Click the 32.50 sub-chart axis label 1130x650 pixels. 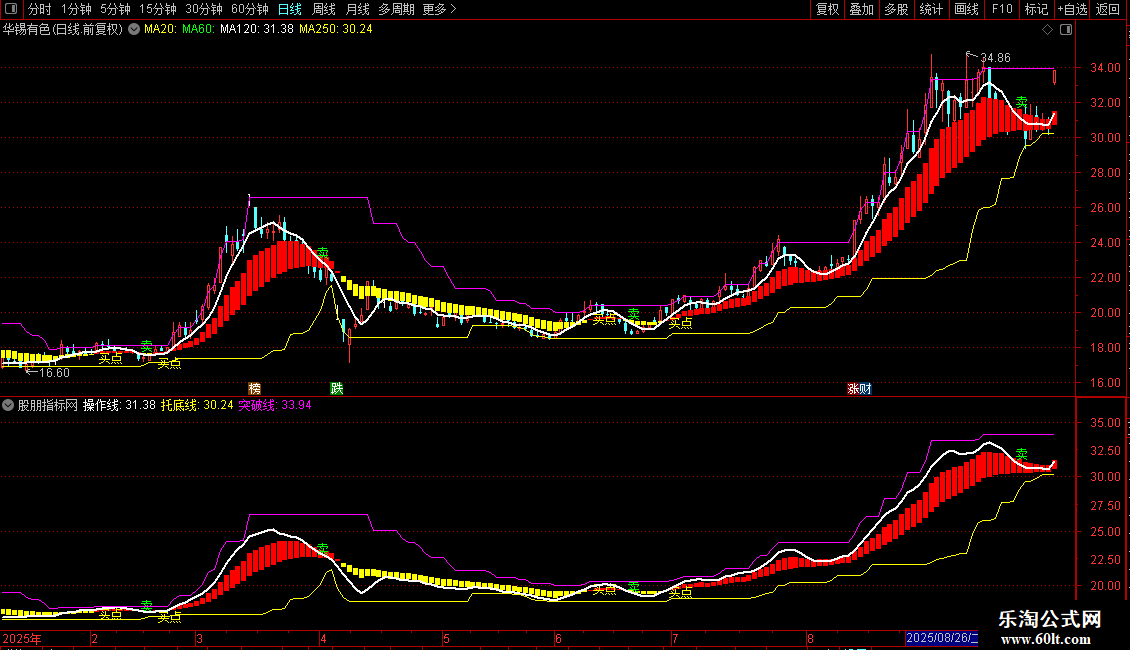1105,450
